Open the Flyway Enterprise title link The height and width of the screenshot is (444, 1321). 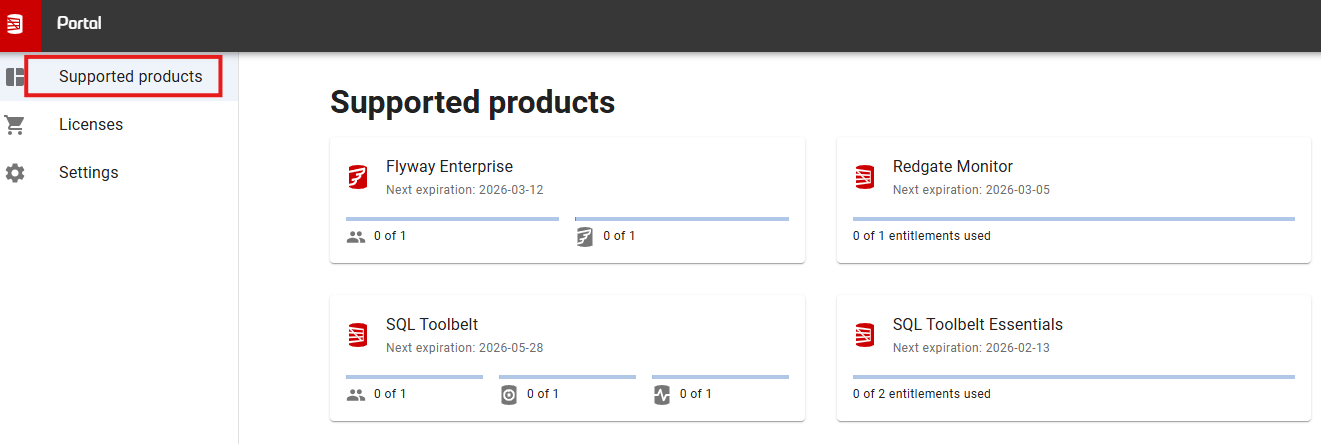coord(449,167)
